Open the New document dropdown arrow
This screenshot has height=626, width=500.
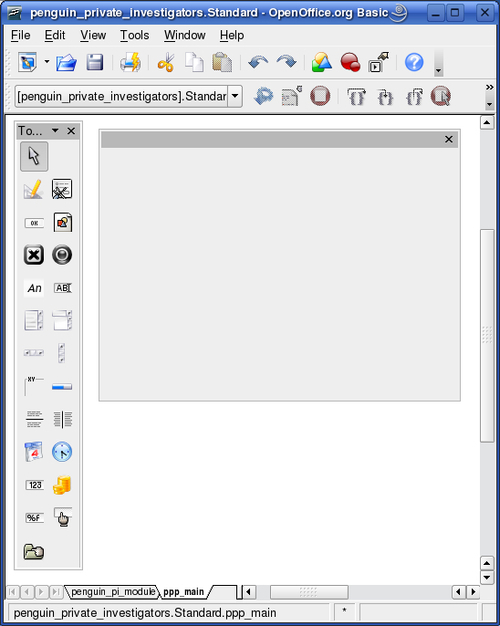coord(47,62)
